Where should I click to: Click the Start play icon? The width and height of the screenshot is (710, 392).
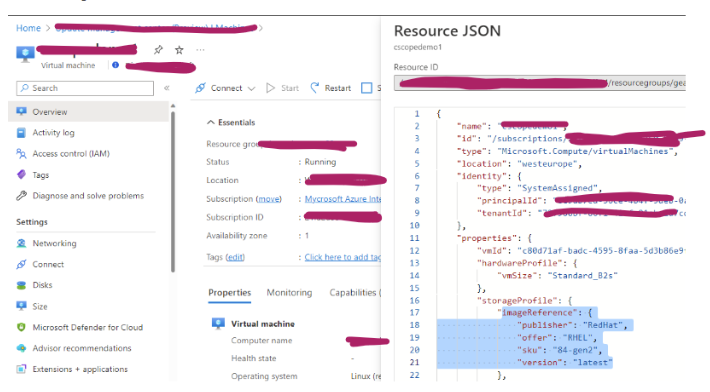(270, 88)
